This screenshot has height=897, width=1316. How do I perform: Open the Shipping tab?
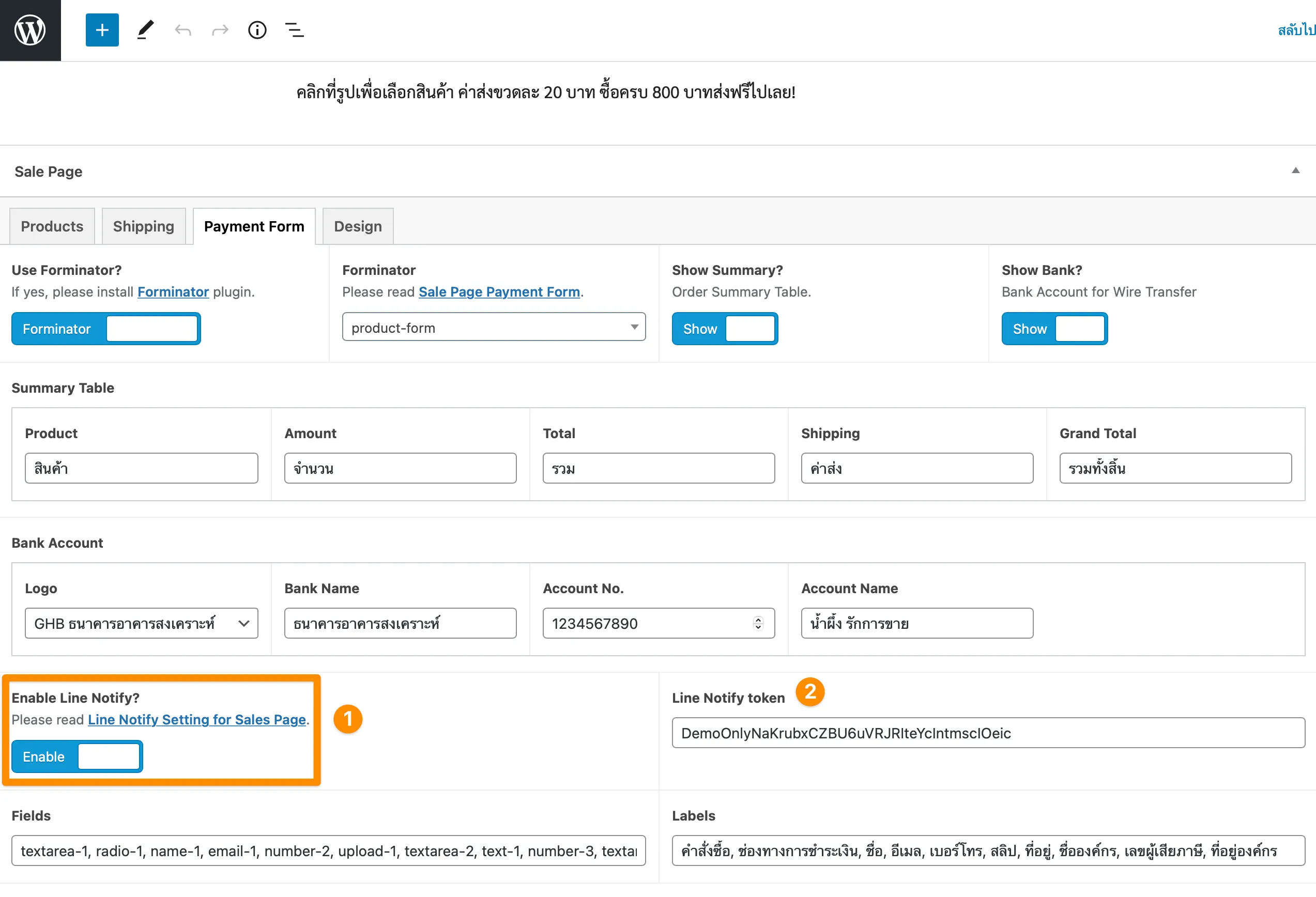point(143,226)
